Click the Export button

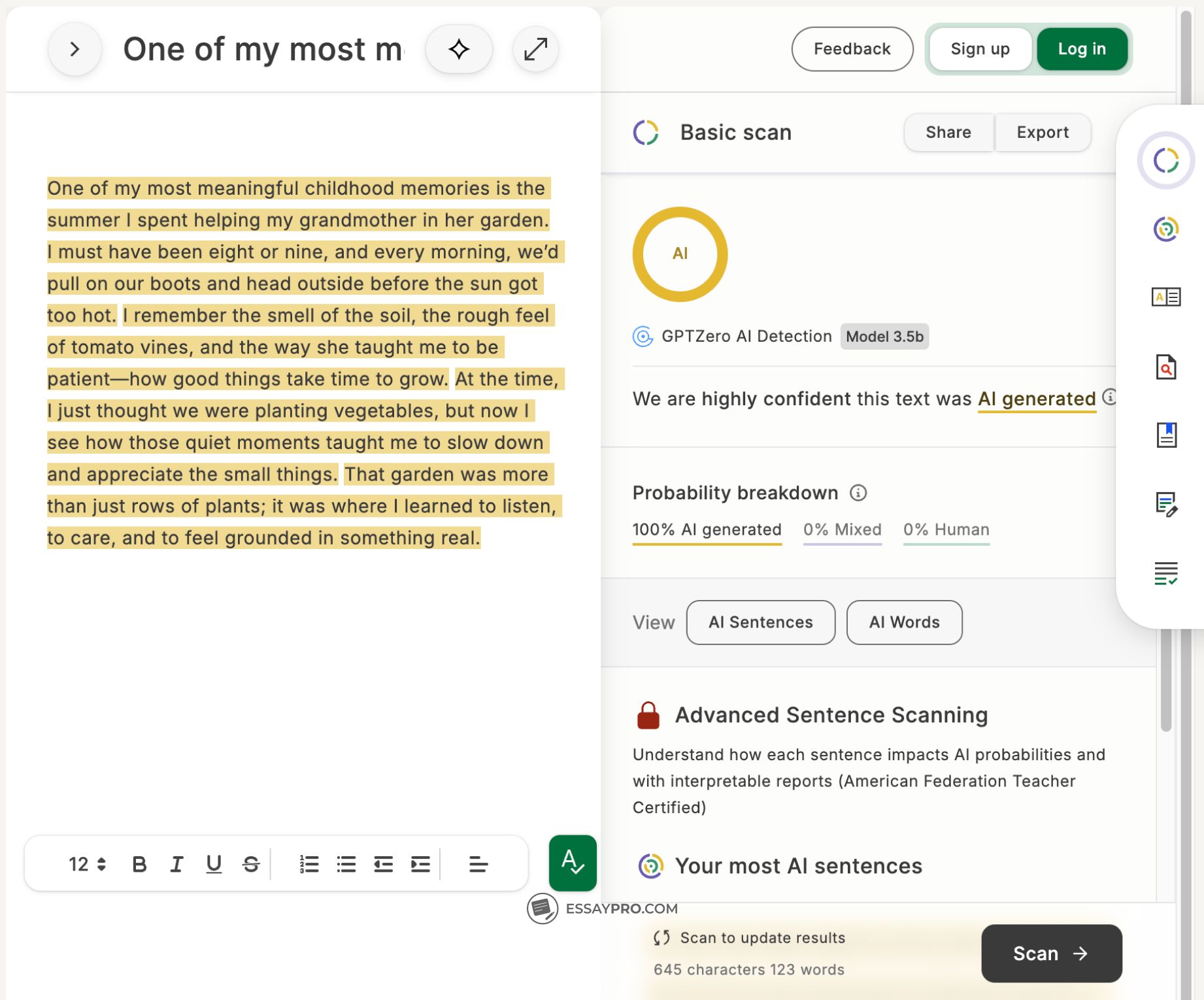(1042, 133)
